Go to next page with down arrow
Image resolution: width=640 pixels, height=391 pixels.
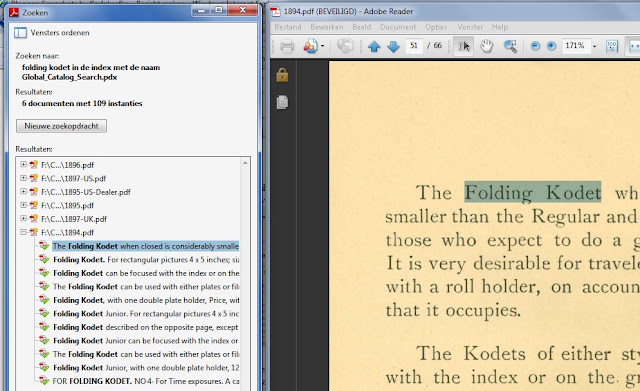[x=393, y=46]
